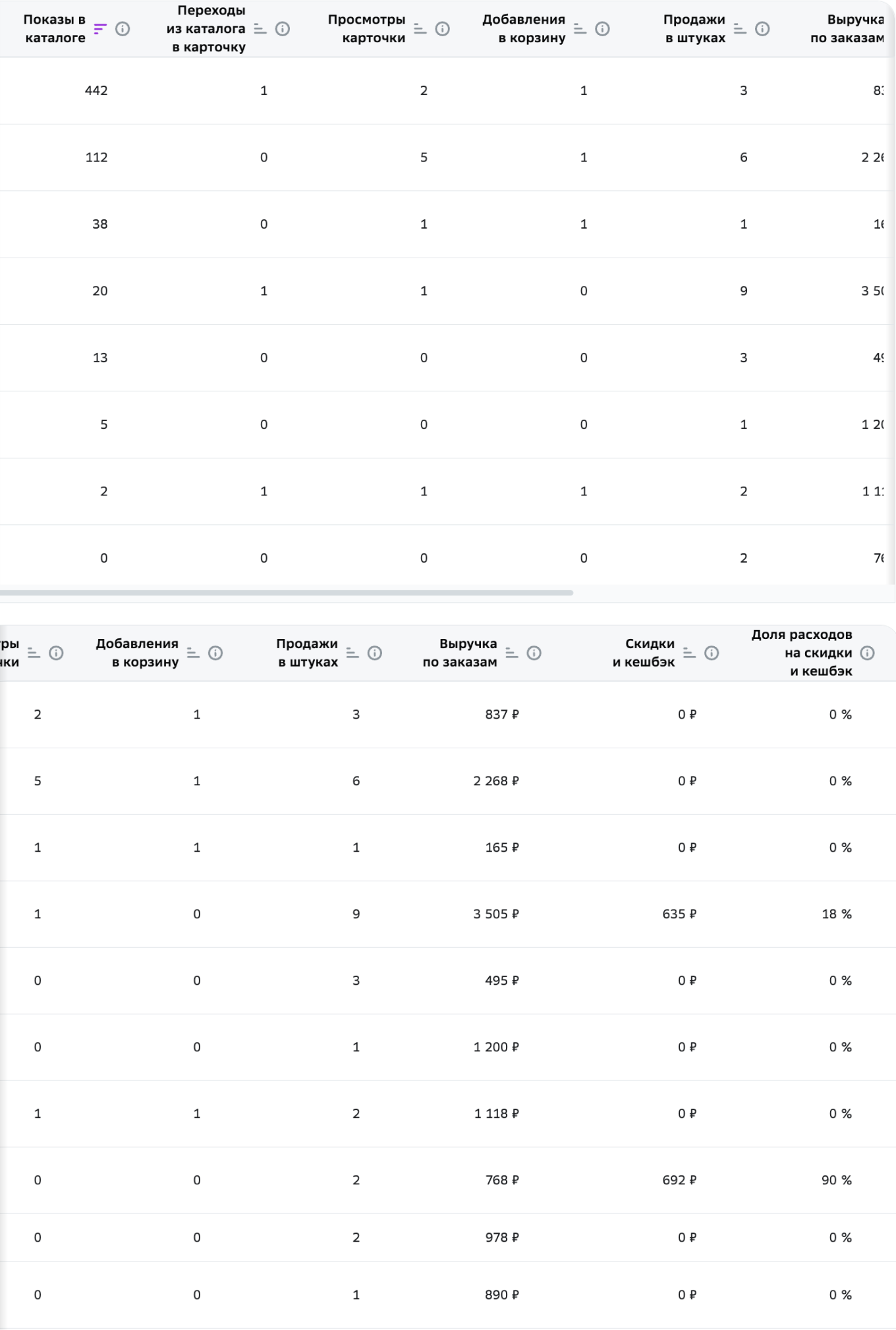
Task: Sort upper table by Продажи в штуках
Action: coord(740,29)
